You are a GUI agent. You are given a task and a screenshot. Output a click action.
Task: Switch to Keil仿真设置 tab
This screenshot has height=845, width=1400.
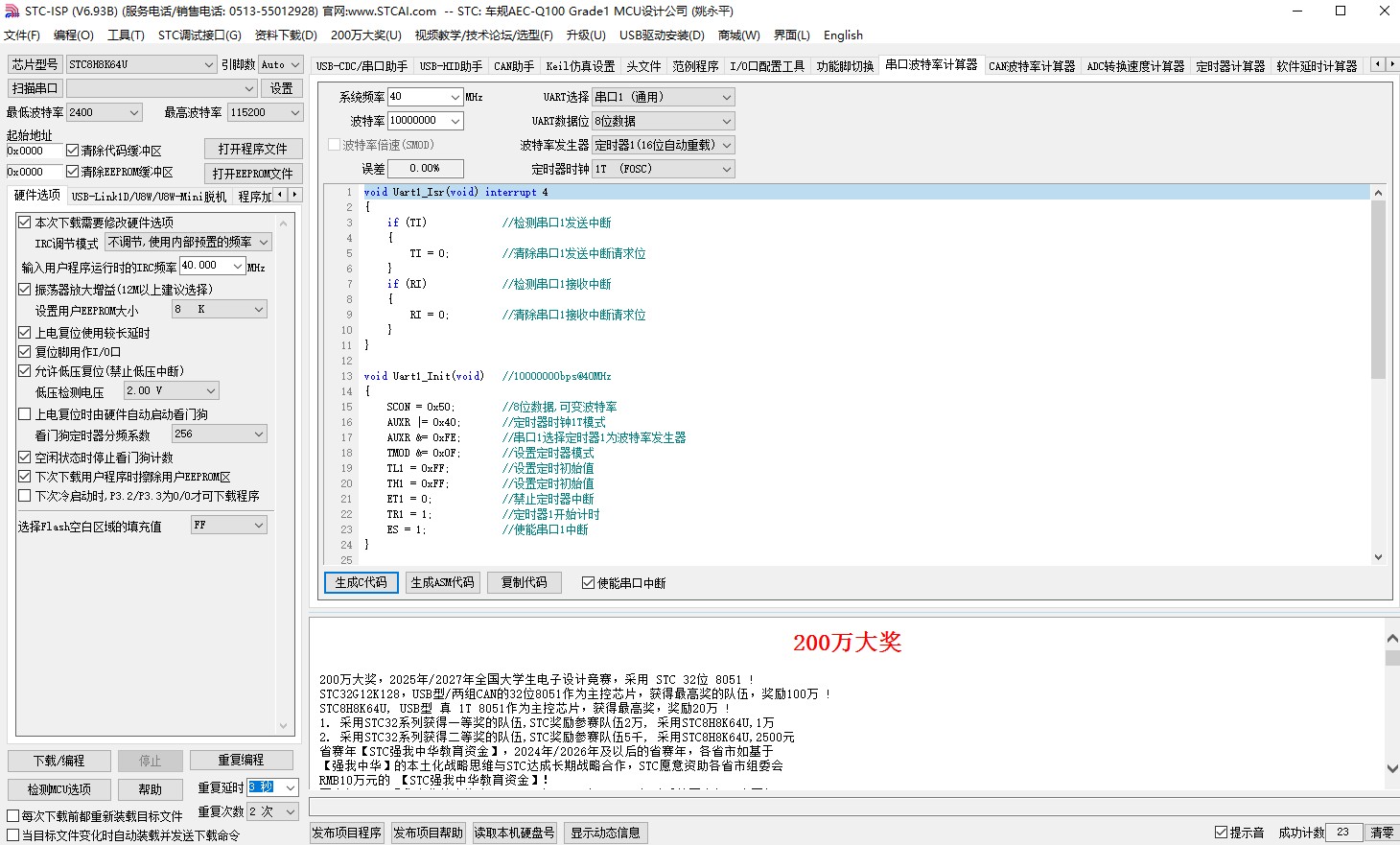tap(580, 66)
